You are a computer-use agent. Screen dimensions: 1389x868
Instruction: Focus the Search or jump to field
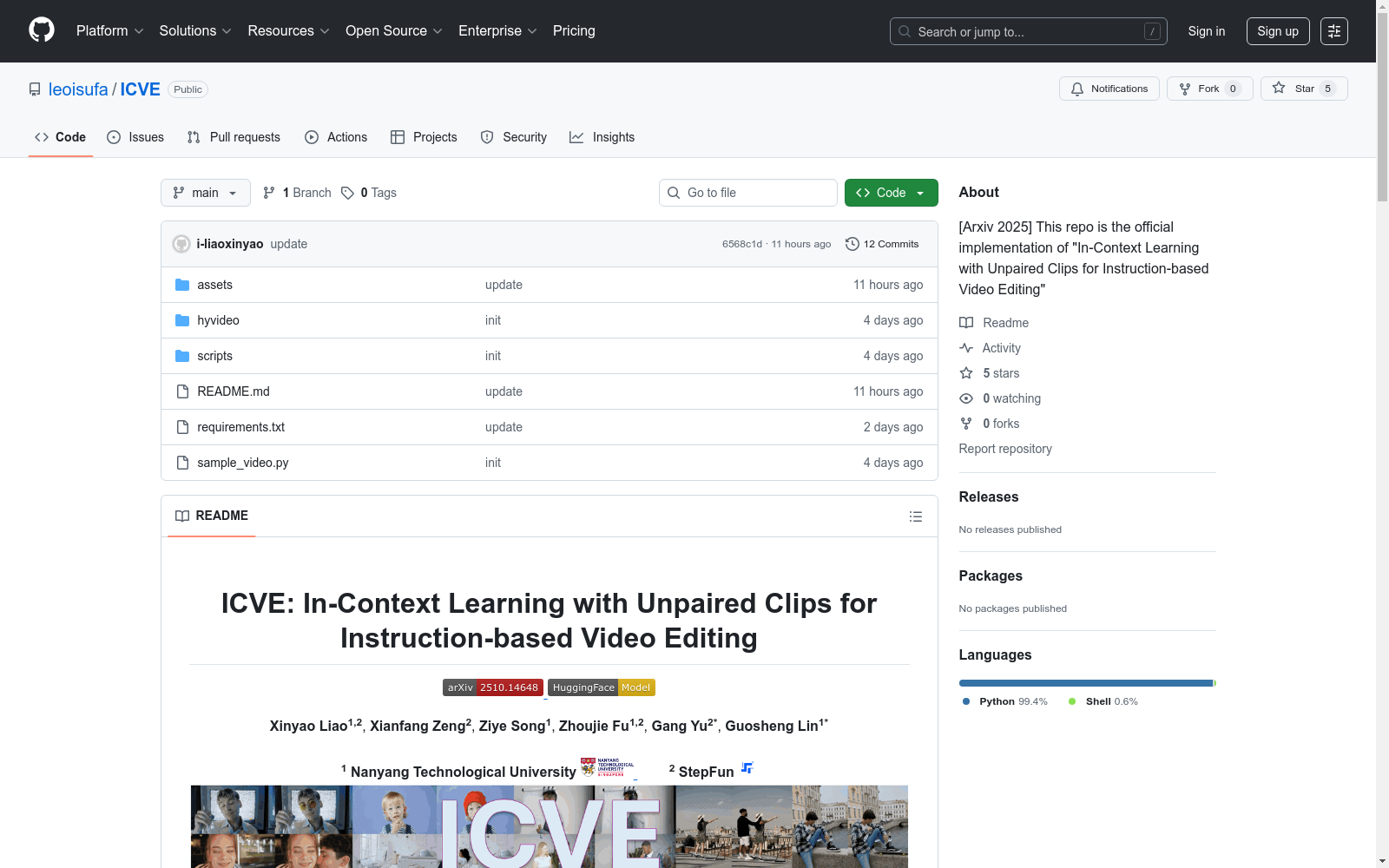coord(1029,31)
